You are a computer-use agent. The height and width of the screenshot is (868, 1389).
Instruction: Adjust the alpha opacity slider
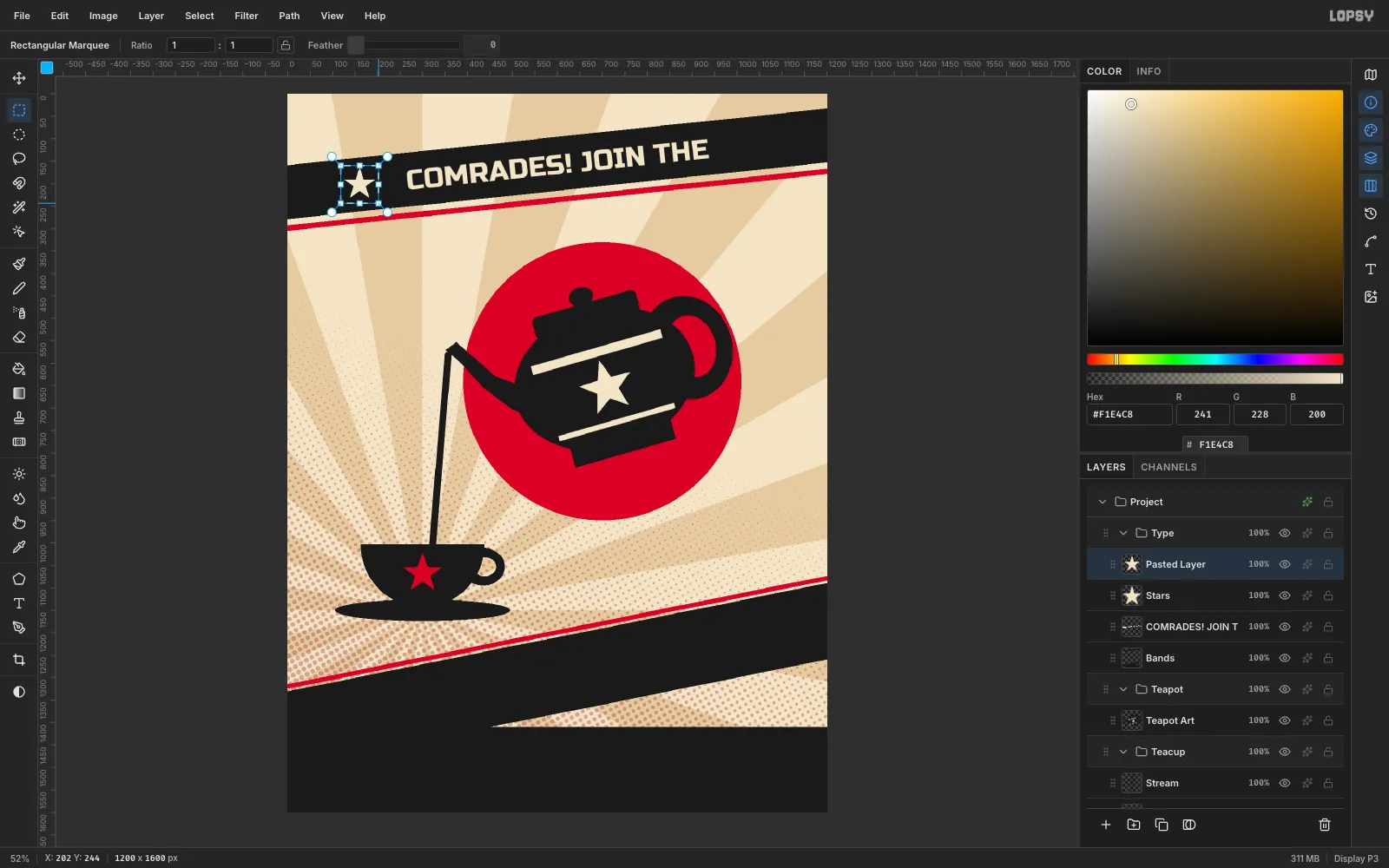(1215, 378)
